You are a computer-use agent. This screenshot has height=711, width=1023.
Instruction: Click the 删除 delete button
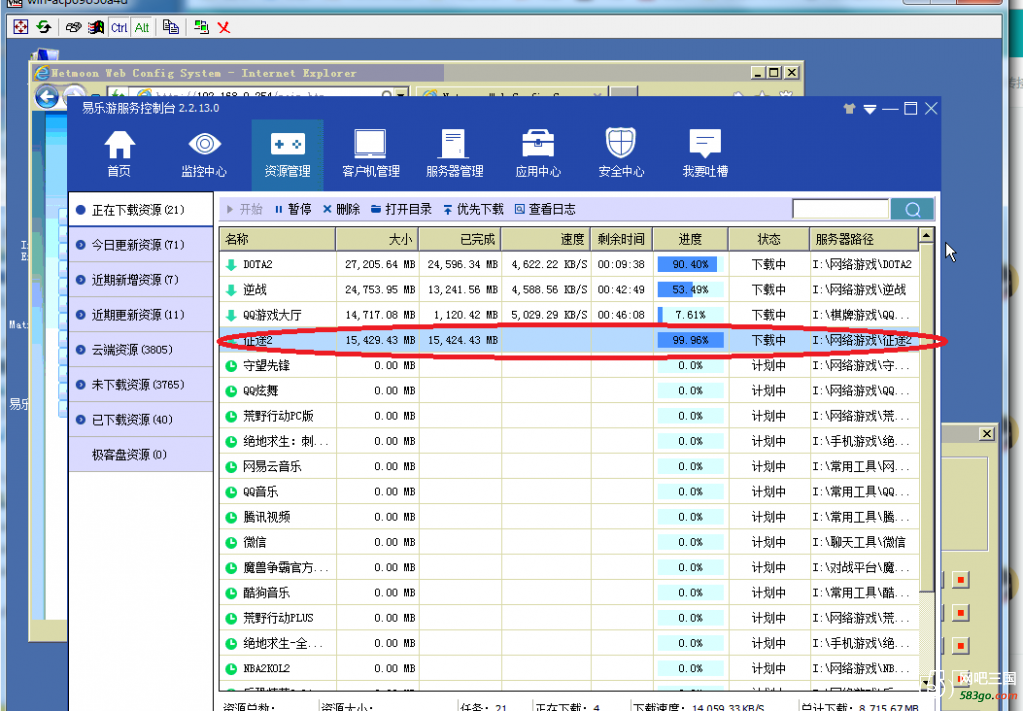(341, 209)
